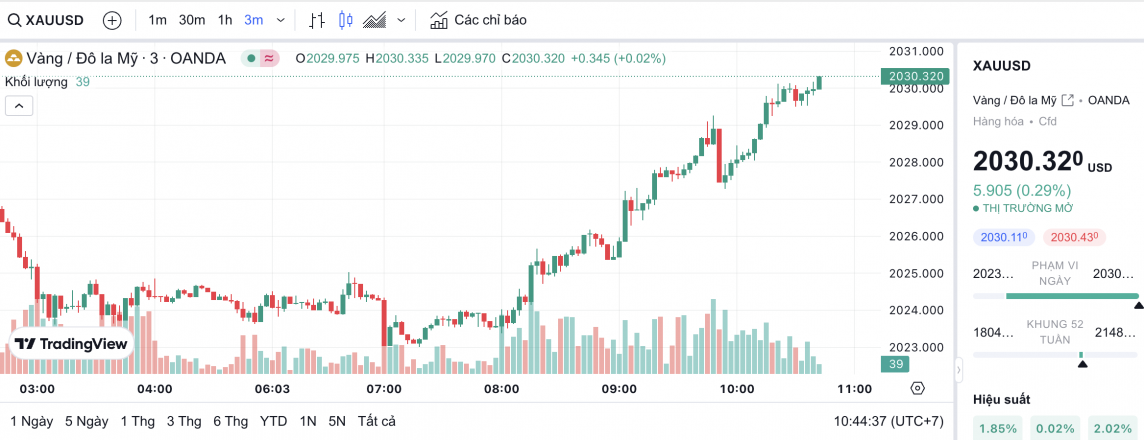Select the area chart style icon

(376, 20)
